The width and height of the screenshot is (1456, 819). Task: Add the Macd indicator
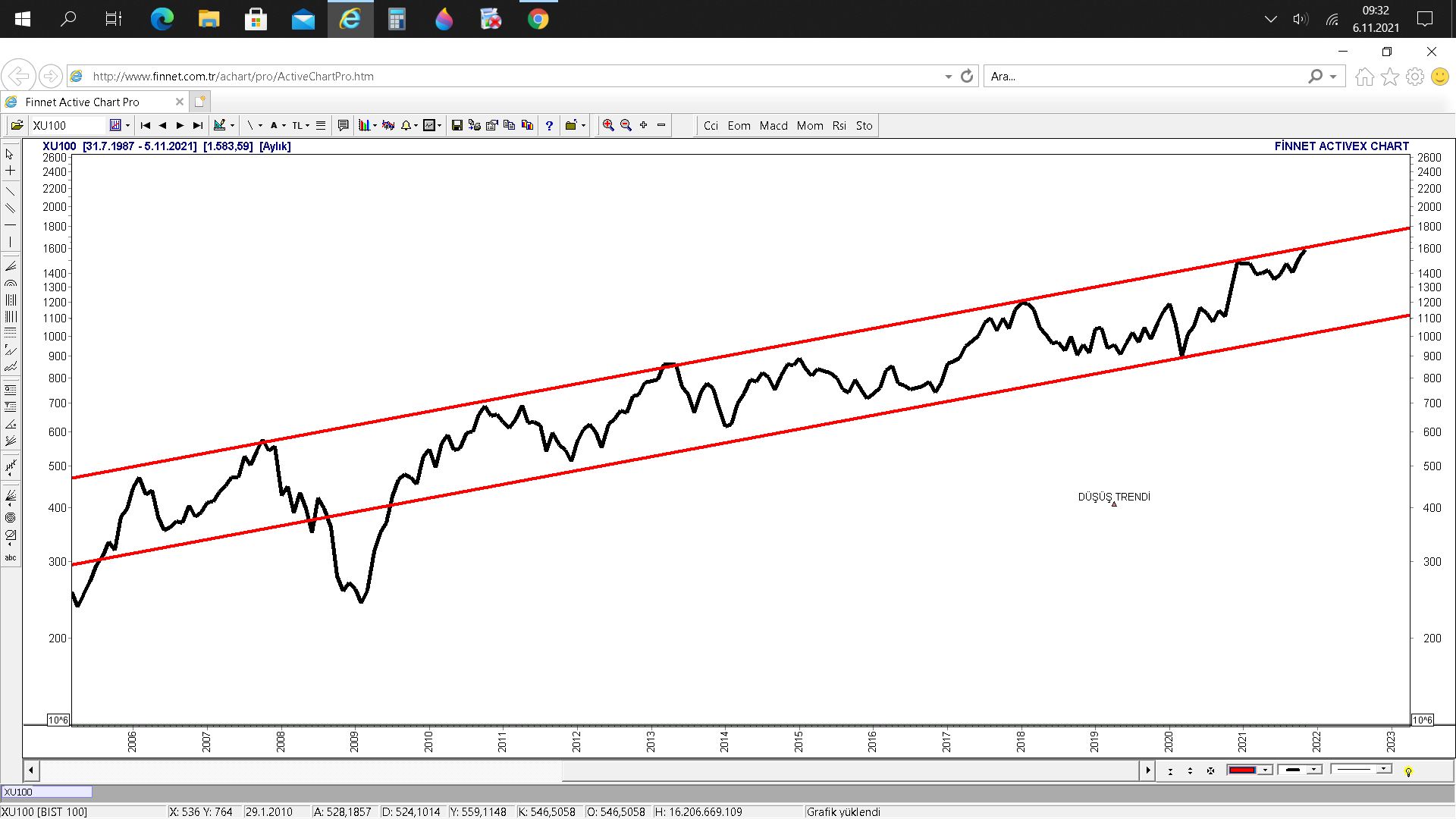773,126
